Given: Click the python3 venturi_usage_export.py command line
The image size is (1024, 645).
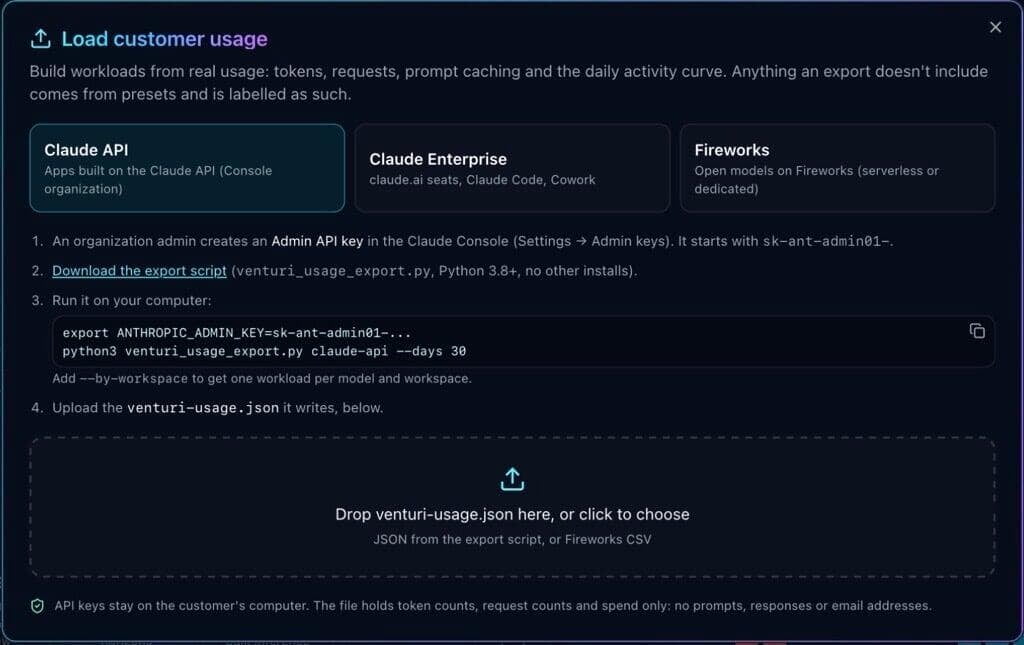Looking at the screenshot, I should (264, 351).
